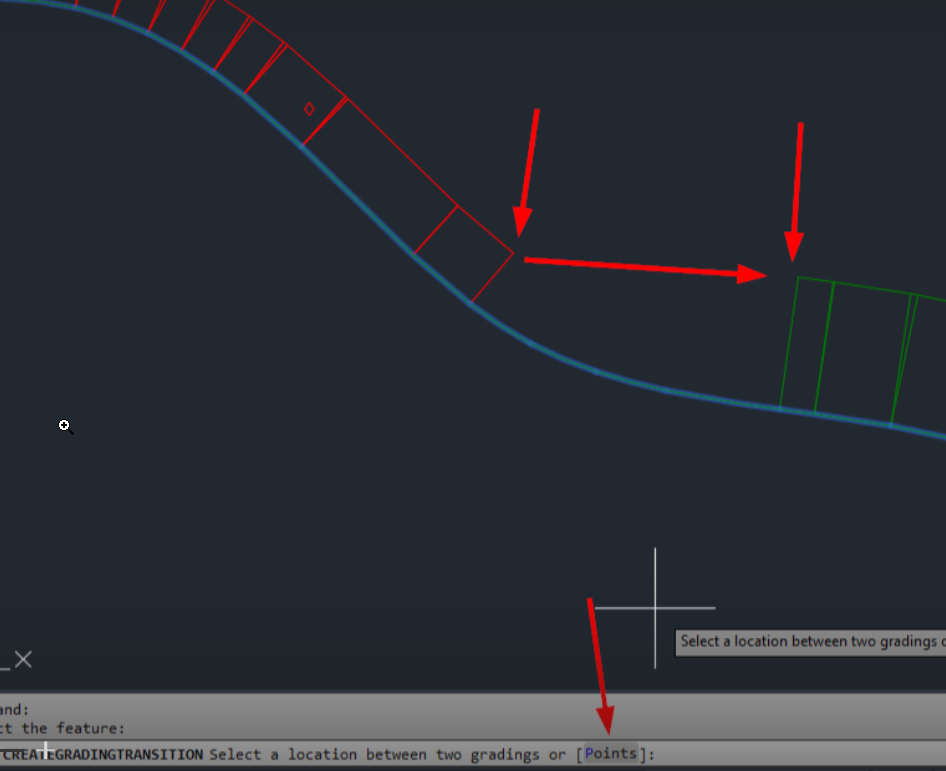Click the tooltip reading Select a location between two gradings

coord(810,641)
